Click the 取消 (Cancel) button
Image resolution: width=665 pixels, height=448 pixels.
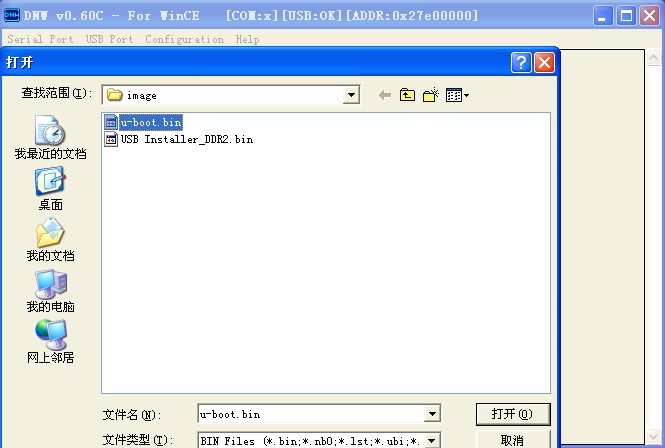[x=513, y=440]
